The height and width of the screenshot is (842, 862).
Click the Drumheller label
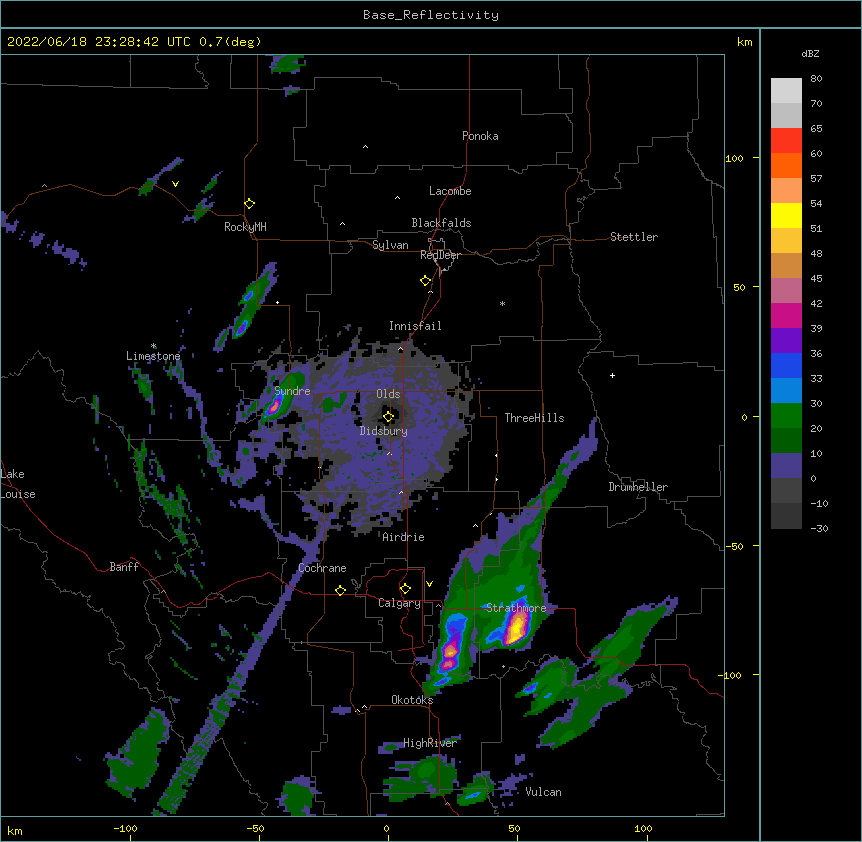coord(638,487)
